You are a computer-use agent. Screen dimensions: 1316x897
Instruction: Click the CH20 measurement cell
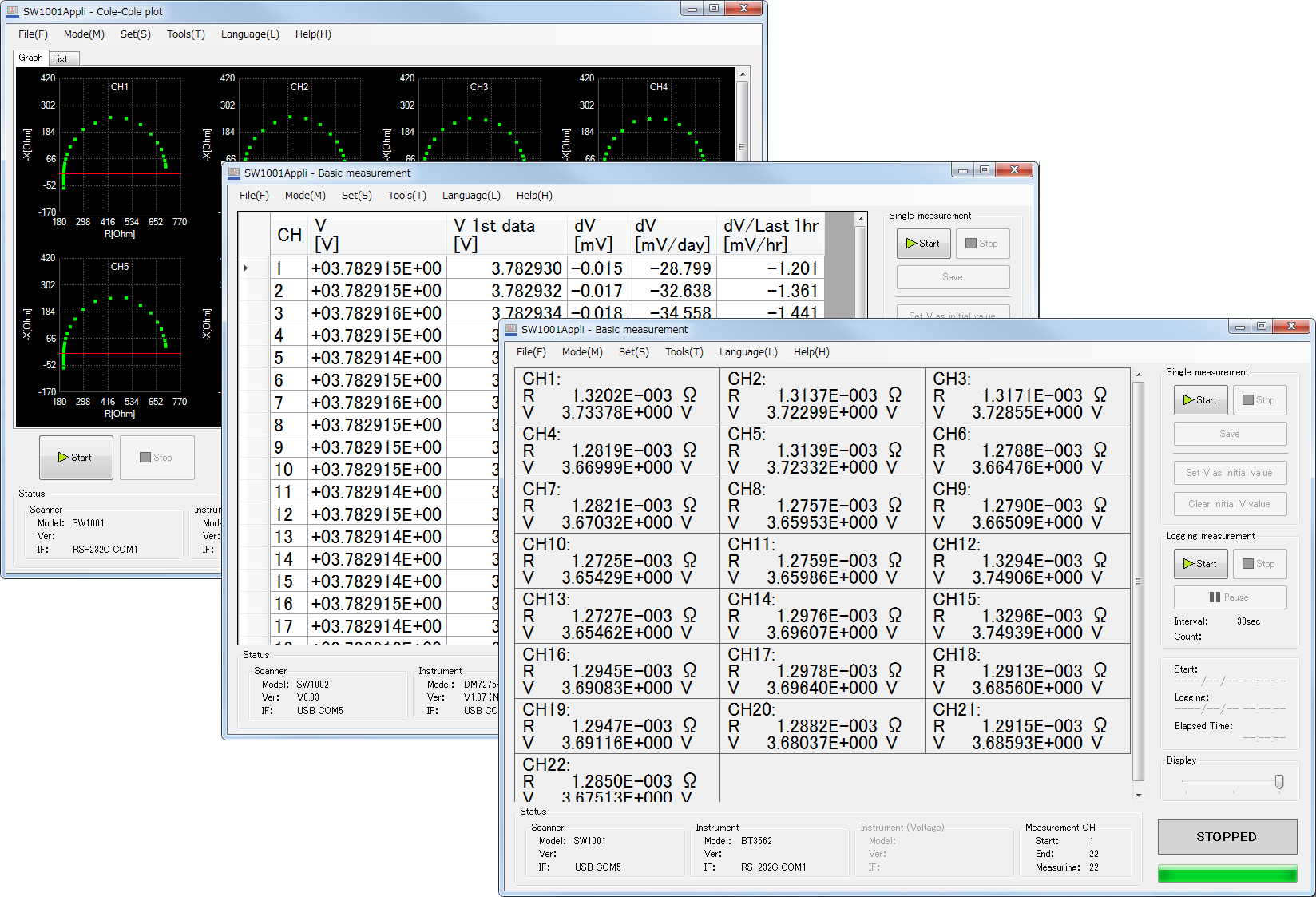click(822, 726)
